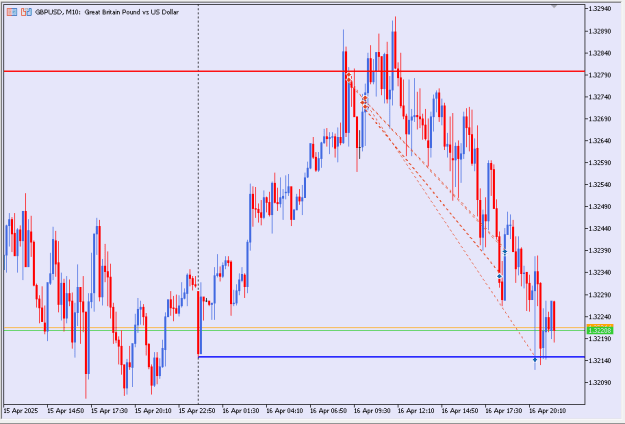Click time axis label 16 Apr 20:10
The height and width of the screenshot is (424, 625).
548,410
